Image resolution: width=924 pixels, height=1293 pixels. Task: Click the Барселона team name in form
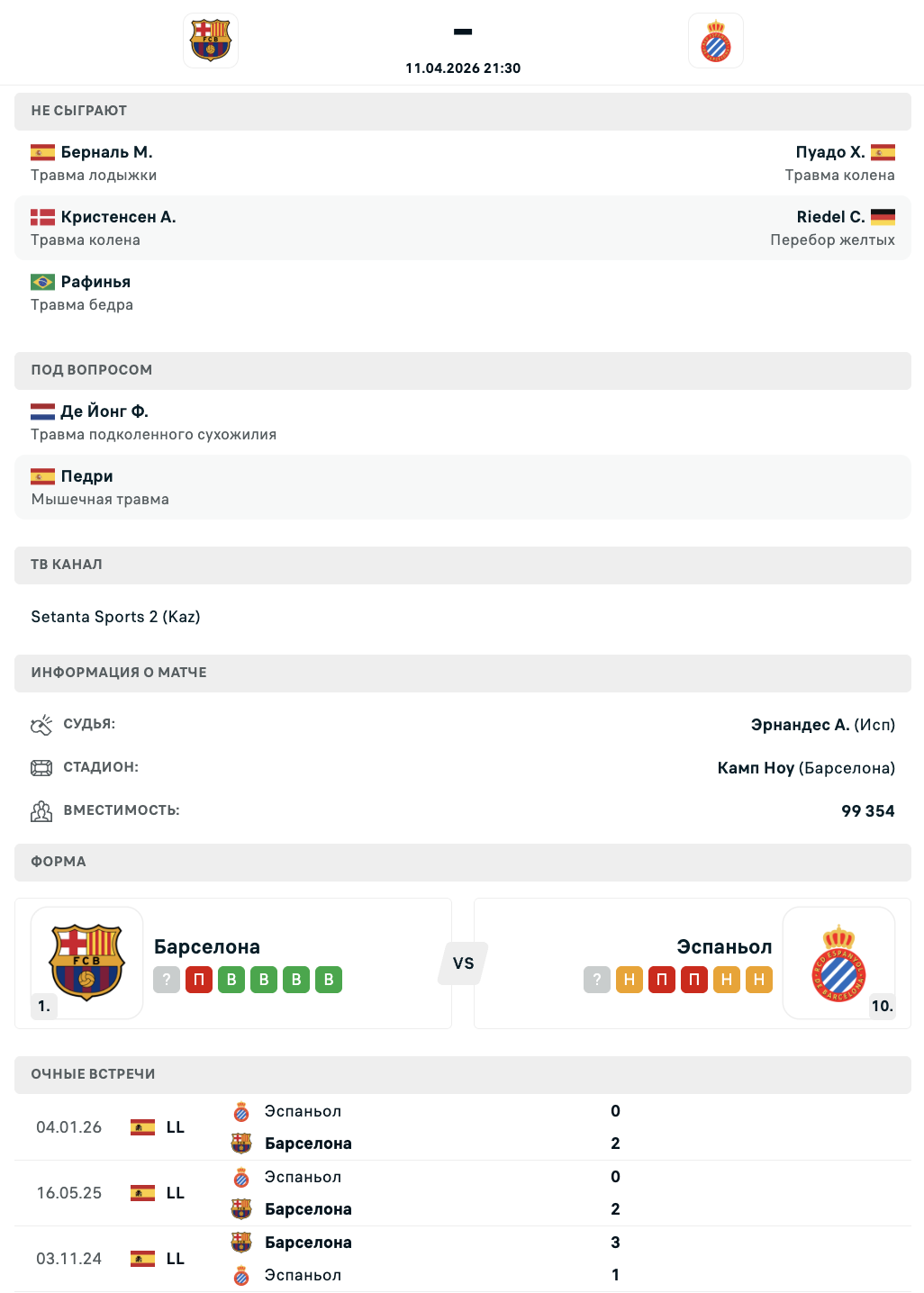[207, 947]
